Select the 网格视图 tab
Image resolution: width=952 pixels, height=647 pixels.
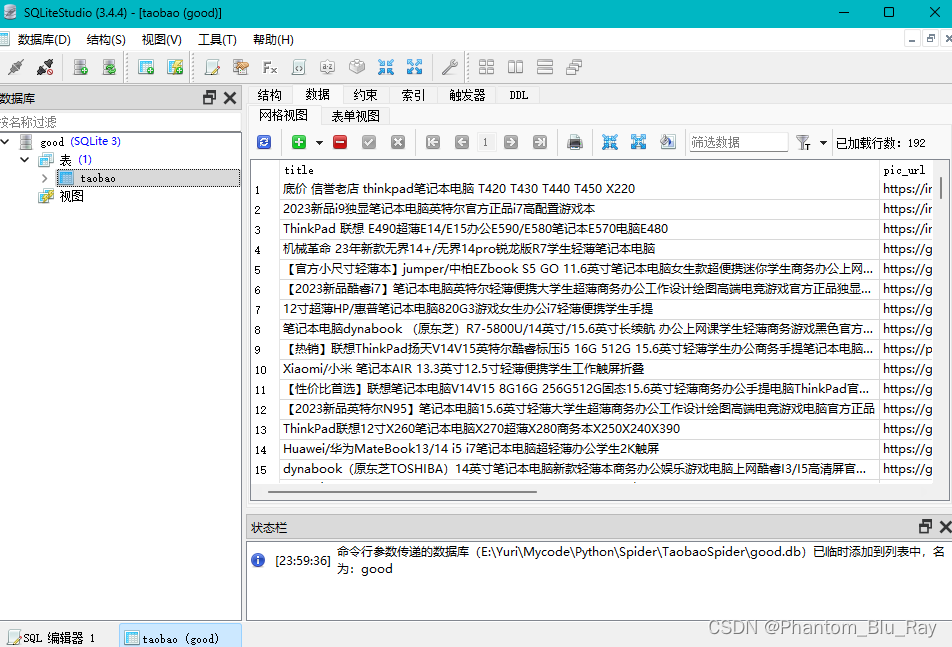(284, 115)
